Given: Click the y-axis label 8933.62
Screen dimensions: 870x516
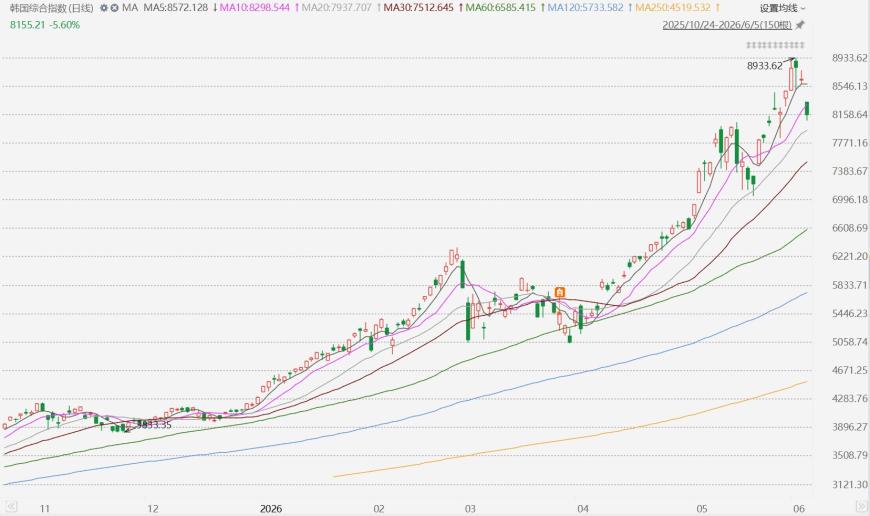Looking at the screenshot, I should coord(849,58).
